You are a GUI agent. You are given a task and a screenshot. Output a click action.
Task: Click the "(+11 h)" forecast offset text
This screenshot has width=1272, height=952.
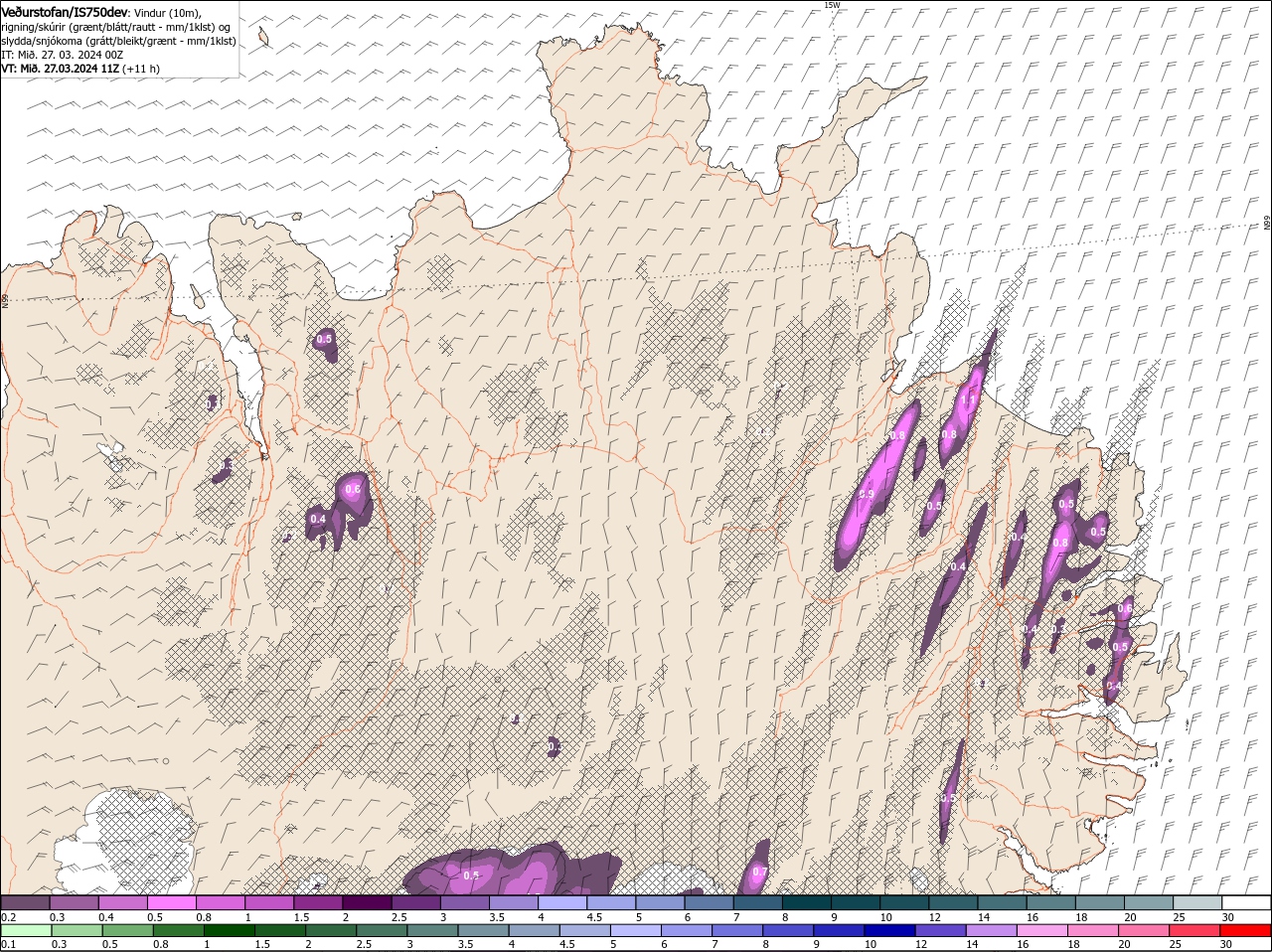point(141,69)
